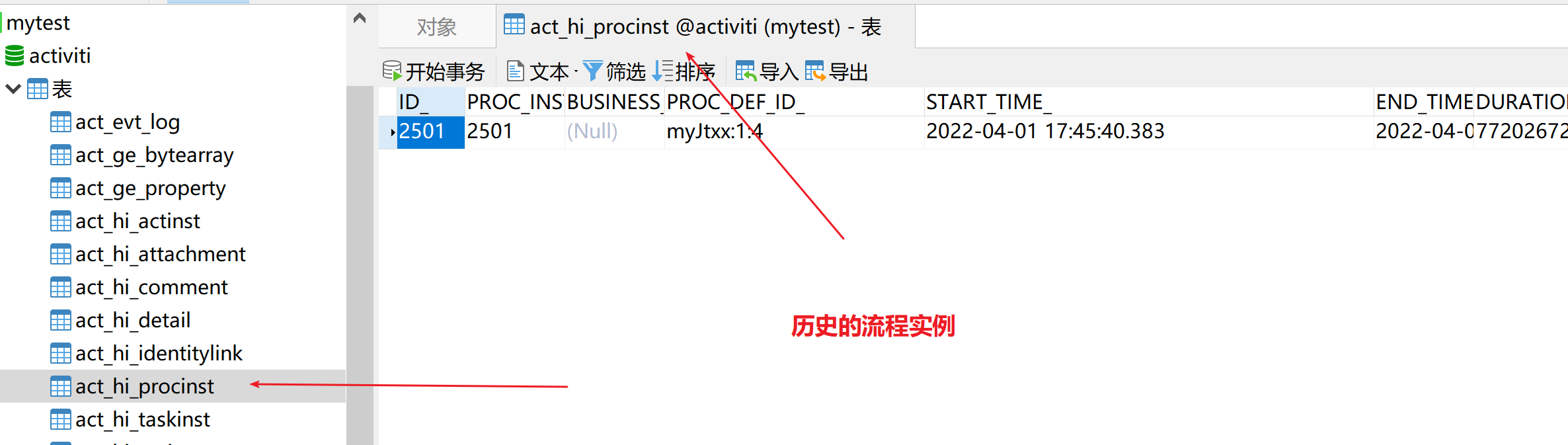Viewport: 1568px width, 445px height.
Task: Switch to the 对象 tab
Action: coord(437,26)
